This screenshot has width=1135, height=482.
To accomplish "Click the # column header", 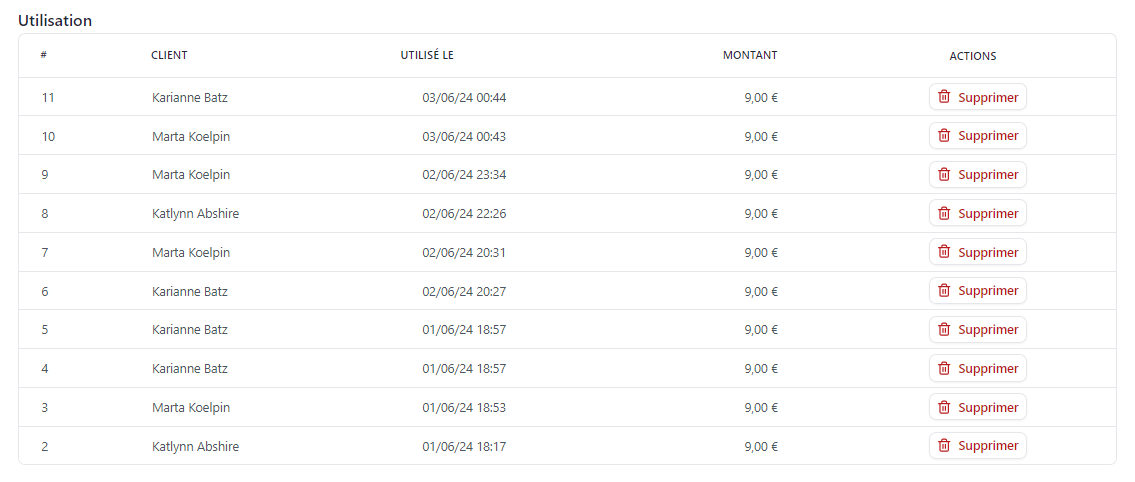I will click(44, 56).
